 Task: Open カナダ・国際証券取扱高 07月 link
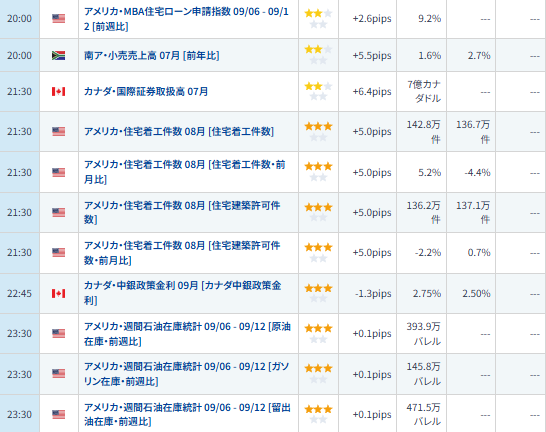pyautogui.click(x=146, y=92)
